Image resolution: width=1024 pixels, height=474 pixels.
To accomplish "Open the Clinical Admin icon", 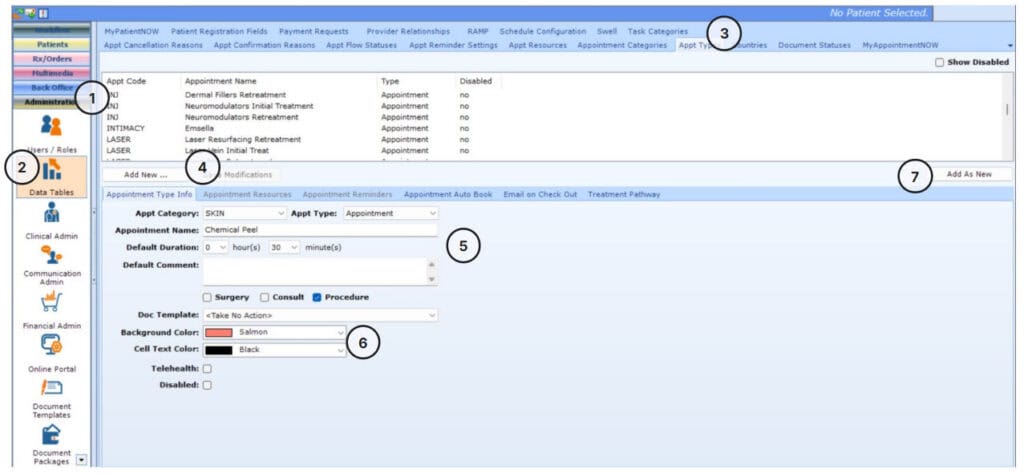I will (x=51, y=214).
